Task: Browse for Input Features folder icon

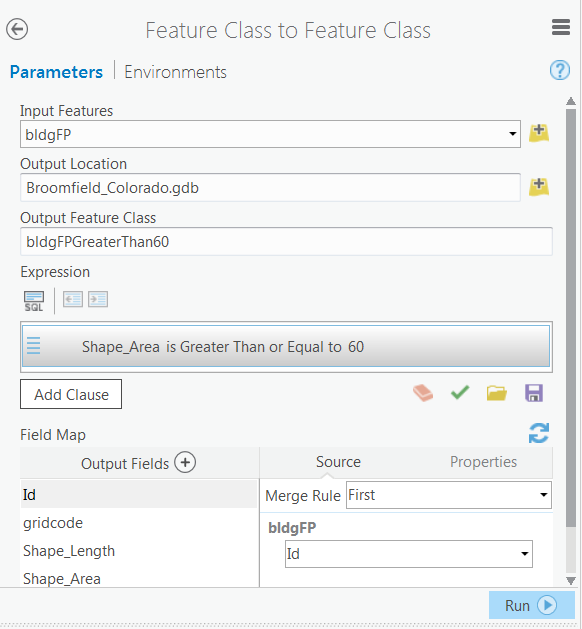Action: pyautogui.click(x=539, y=133)
